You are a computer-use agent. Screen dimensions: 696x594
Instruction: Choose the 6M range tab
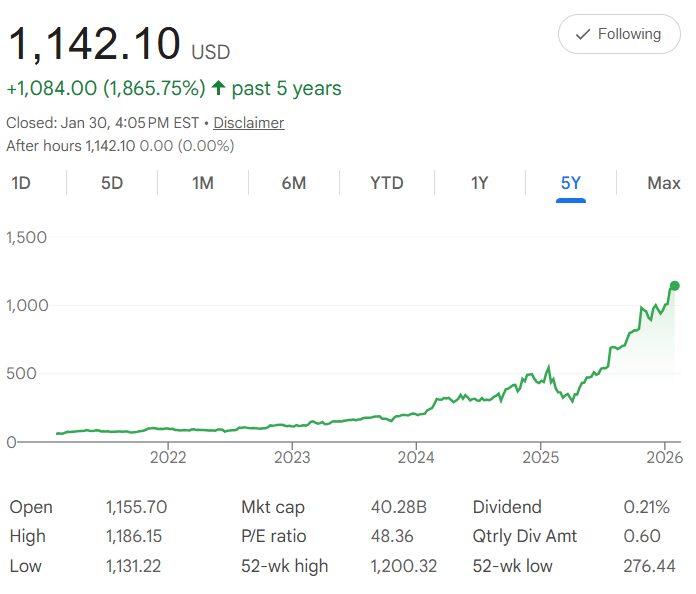coord(293,183)
